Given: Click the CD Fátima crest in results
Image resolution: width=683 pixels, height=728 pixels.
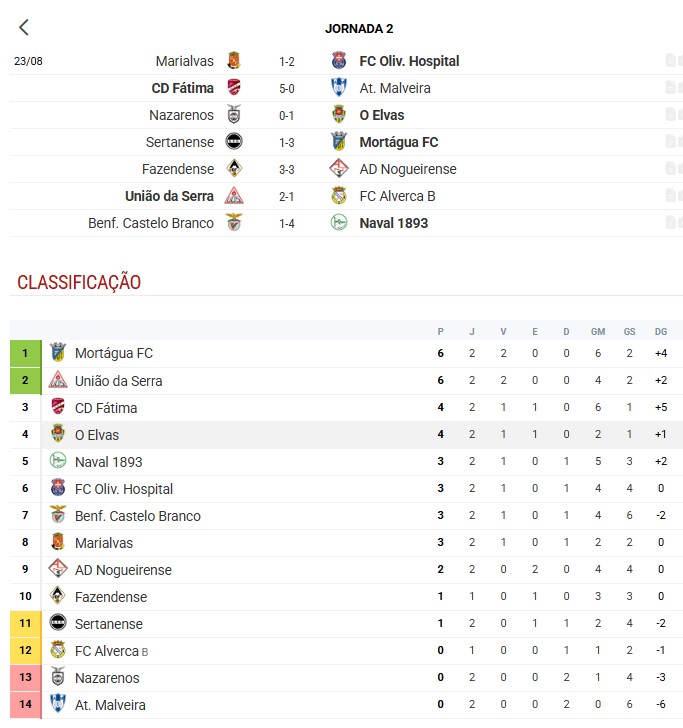Looking at the screenshot, I should tap(234, 88).
